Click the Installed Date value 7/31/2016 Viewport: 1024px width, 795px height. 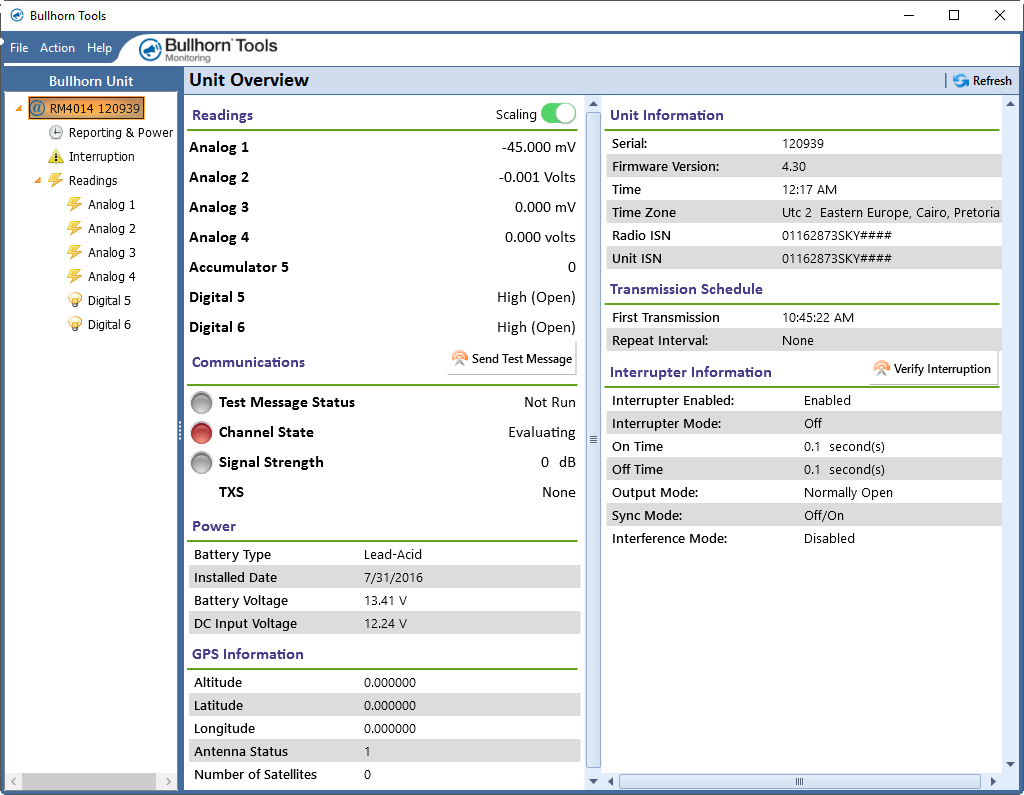tap(393, 577)
